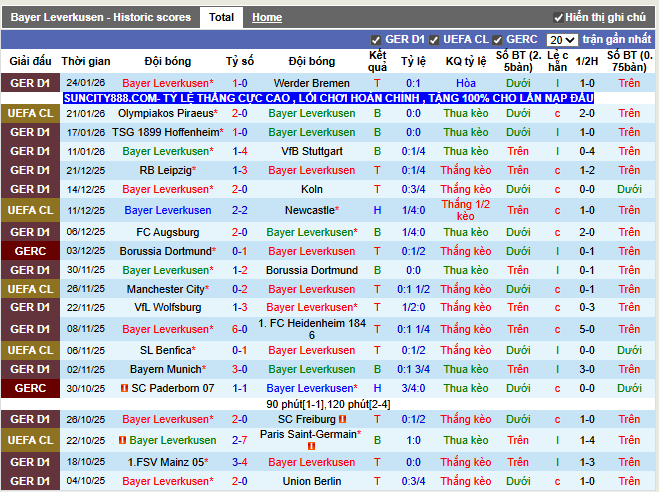Click Thắng 1/2 kèo on Newcastle row

coord(466,210)
